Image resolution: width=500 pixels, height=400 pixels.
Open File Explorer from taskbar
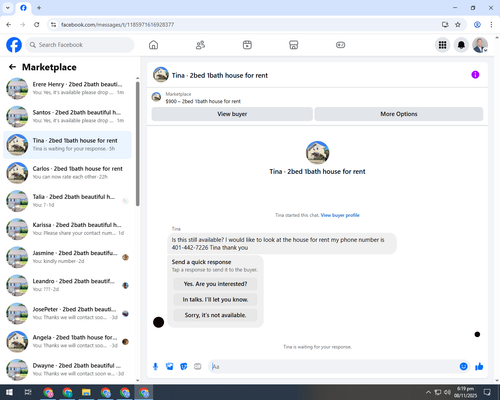pyautogui.click(x=86, y=392)
